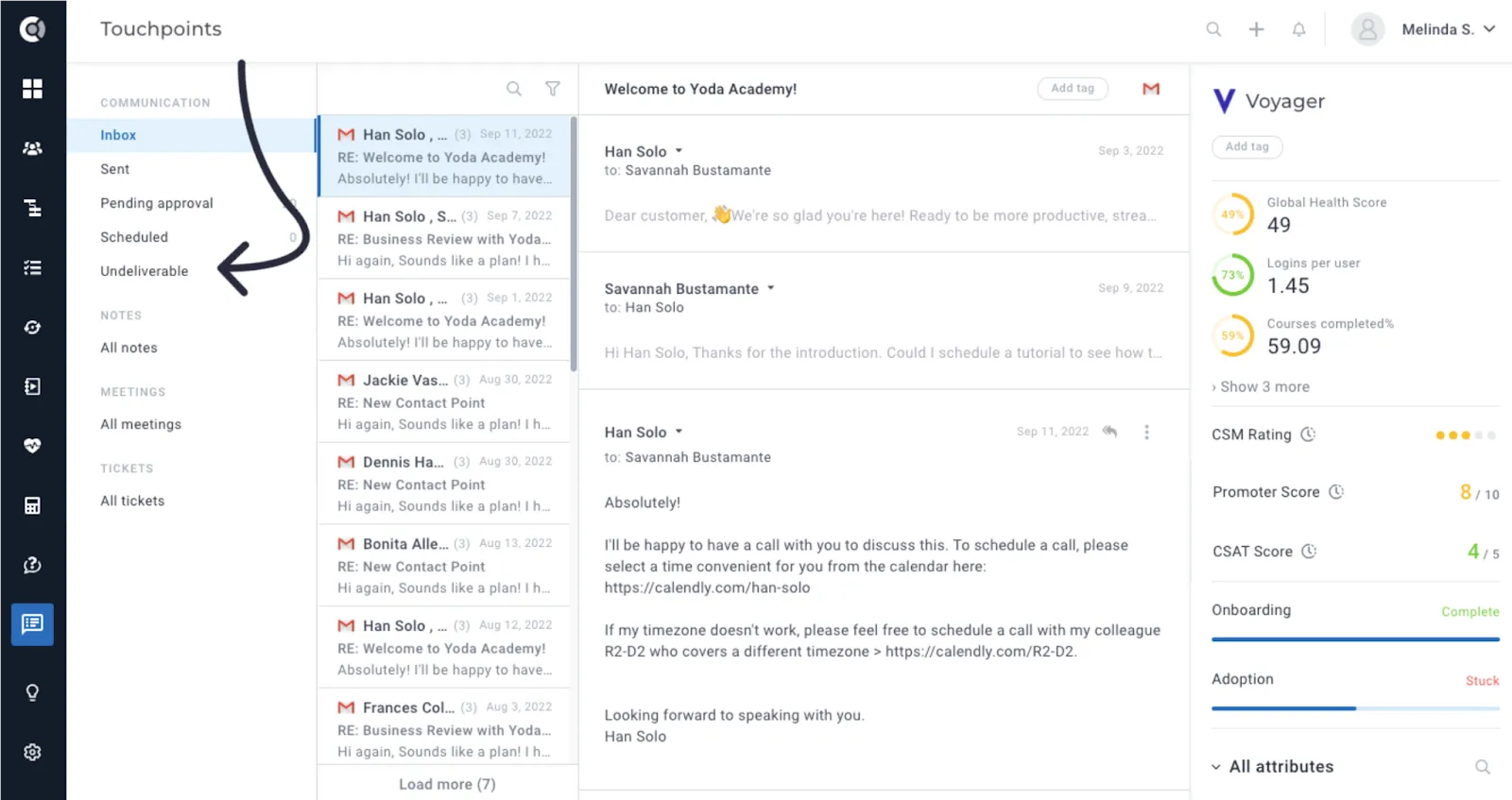Click the search icon in top header
The width and height of the screenshot is (1512, 800).
point(1213,29)
